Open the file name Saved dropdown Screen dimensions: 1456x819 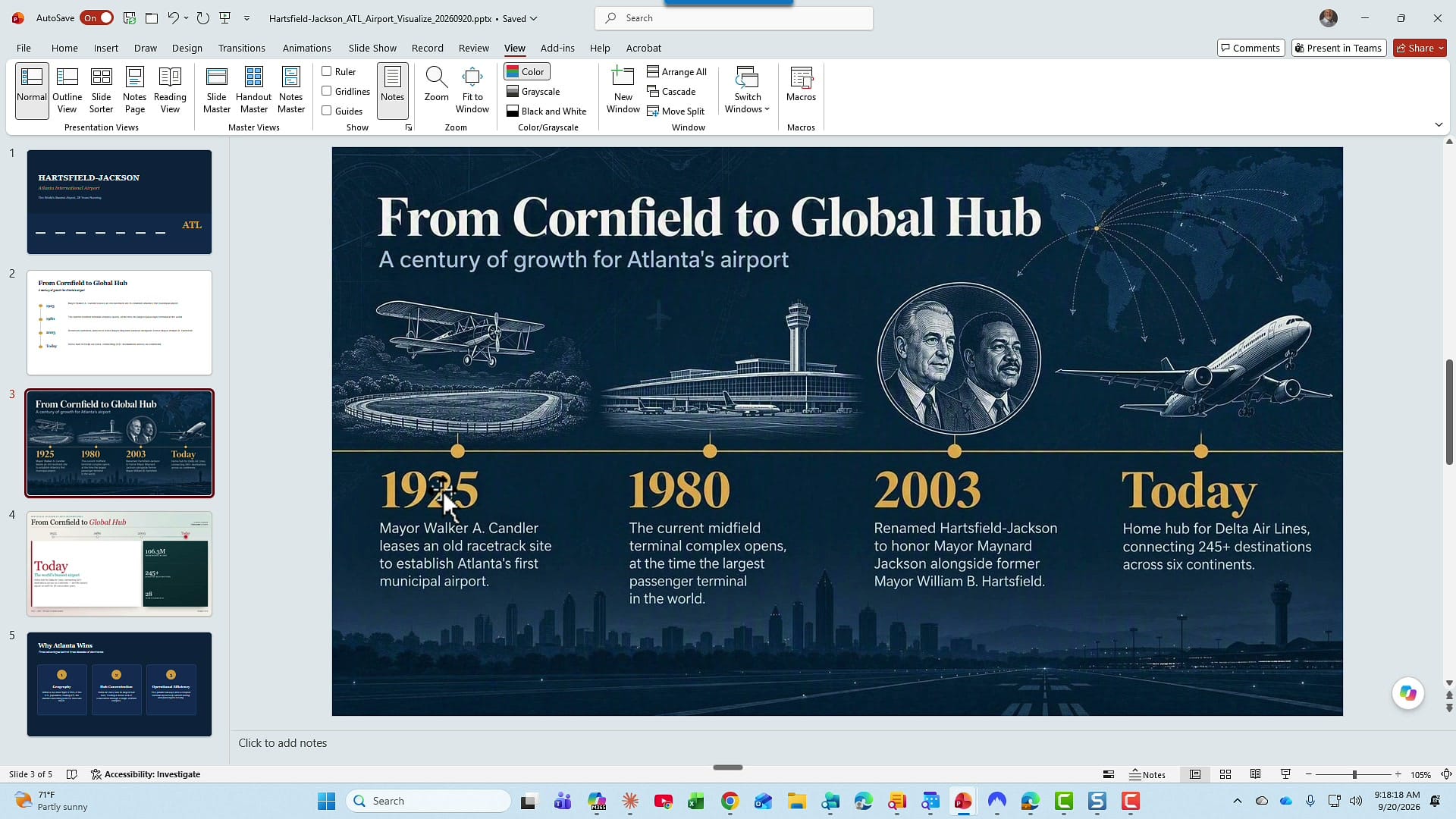pyautogui.click(x=520, y=18)
